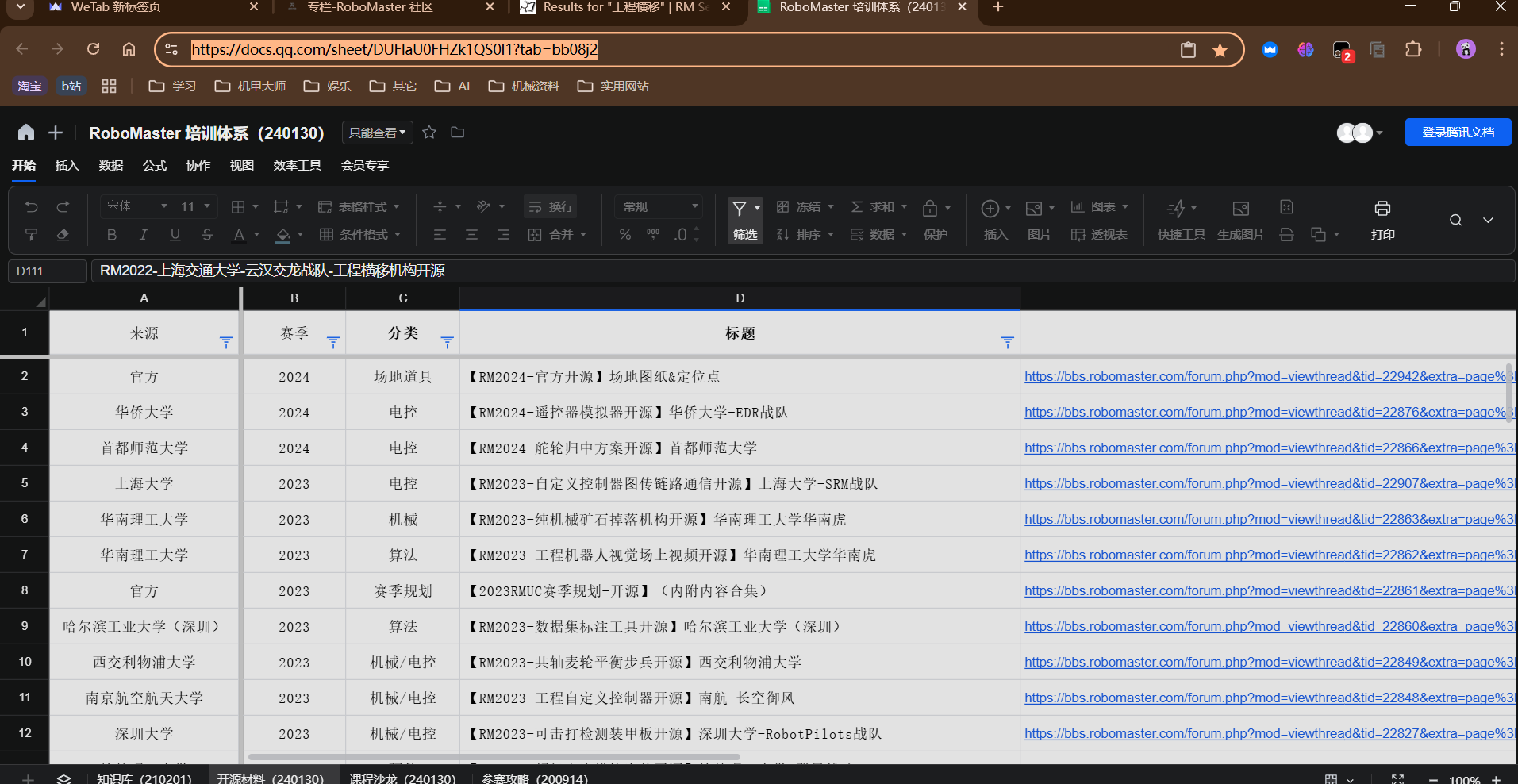Click the 保护 lock icon
Viewport: 1518px width, 784px height.
pos(930,209)
